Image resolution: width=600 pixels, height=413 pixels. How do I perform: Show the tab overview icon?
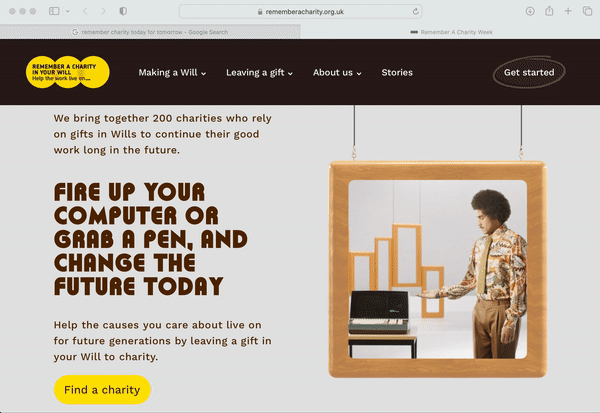click(587, 11)
